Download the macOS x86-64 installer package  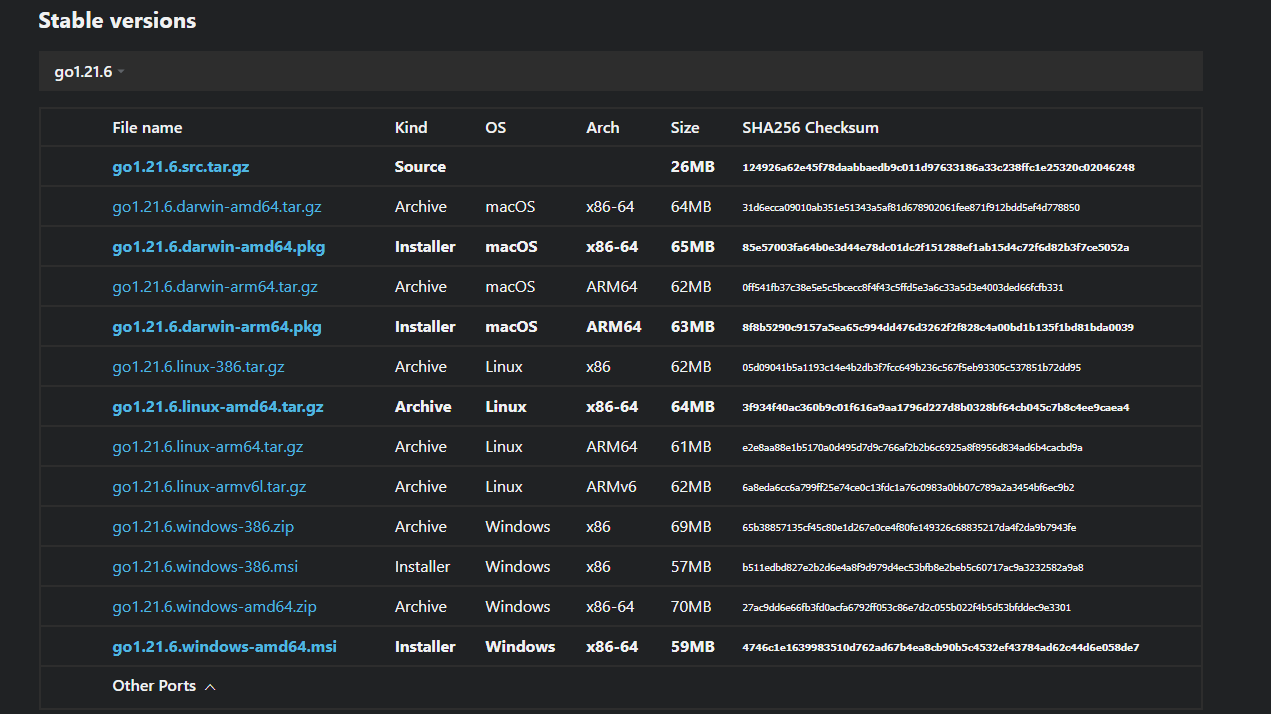pyautogui.click(x=218, y=246)
